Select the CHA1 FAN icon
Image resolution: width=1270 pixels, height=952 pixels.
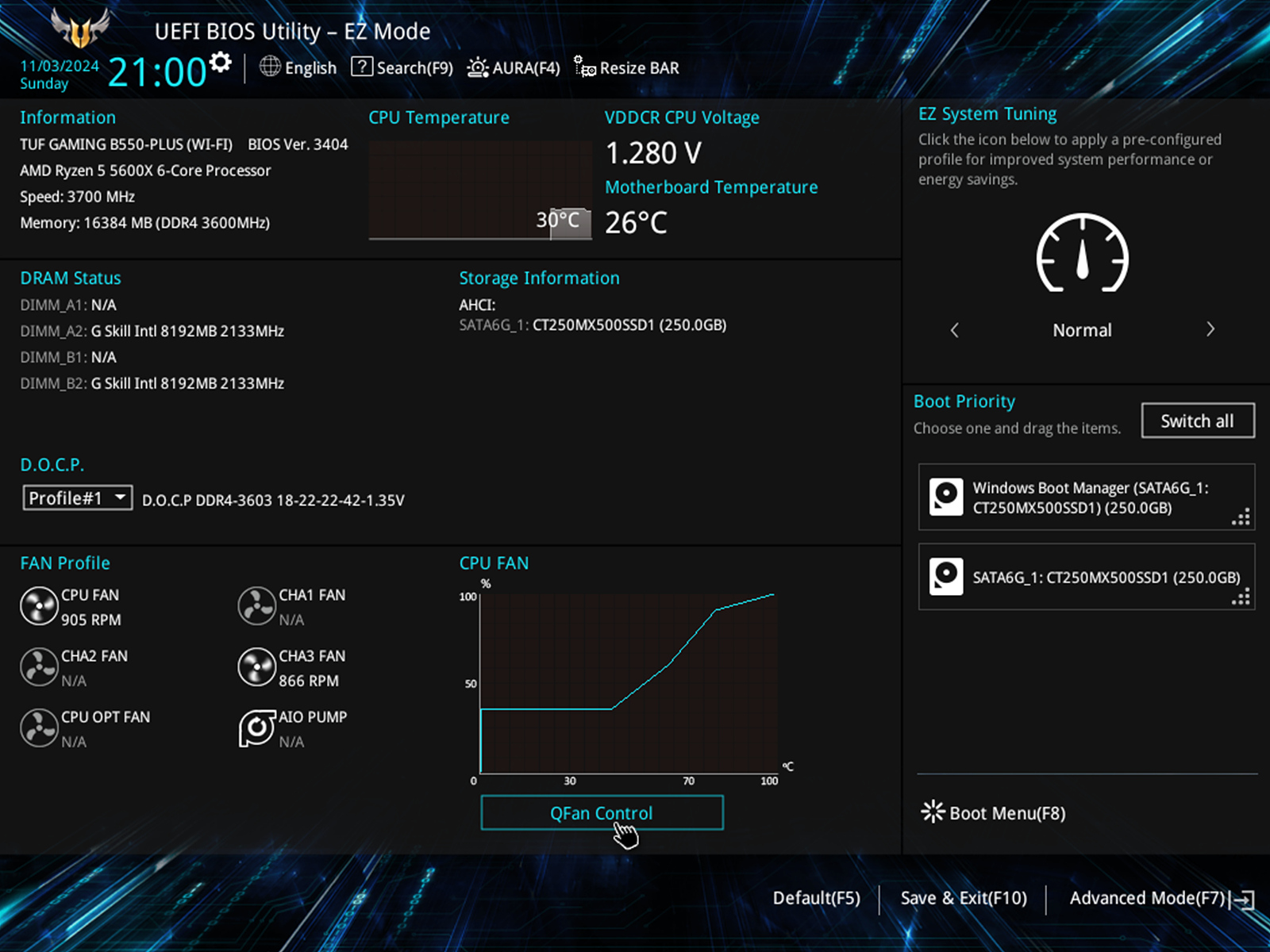point(256,607)
